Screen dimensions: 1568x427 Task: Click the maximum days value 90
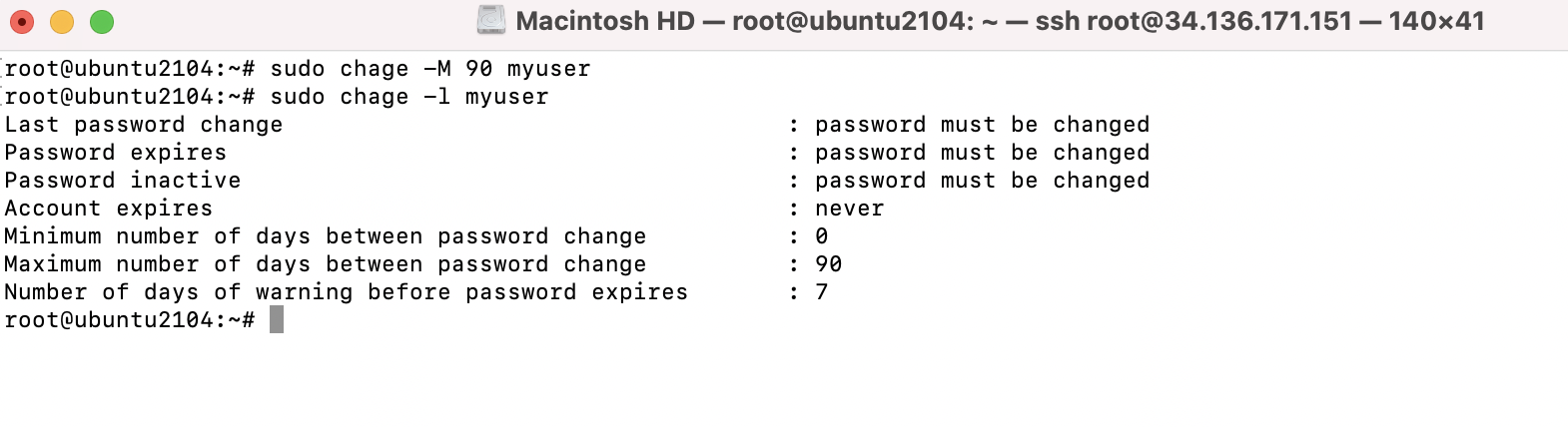coord(829,264)
